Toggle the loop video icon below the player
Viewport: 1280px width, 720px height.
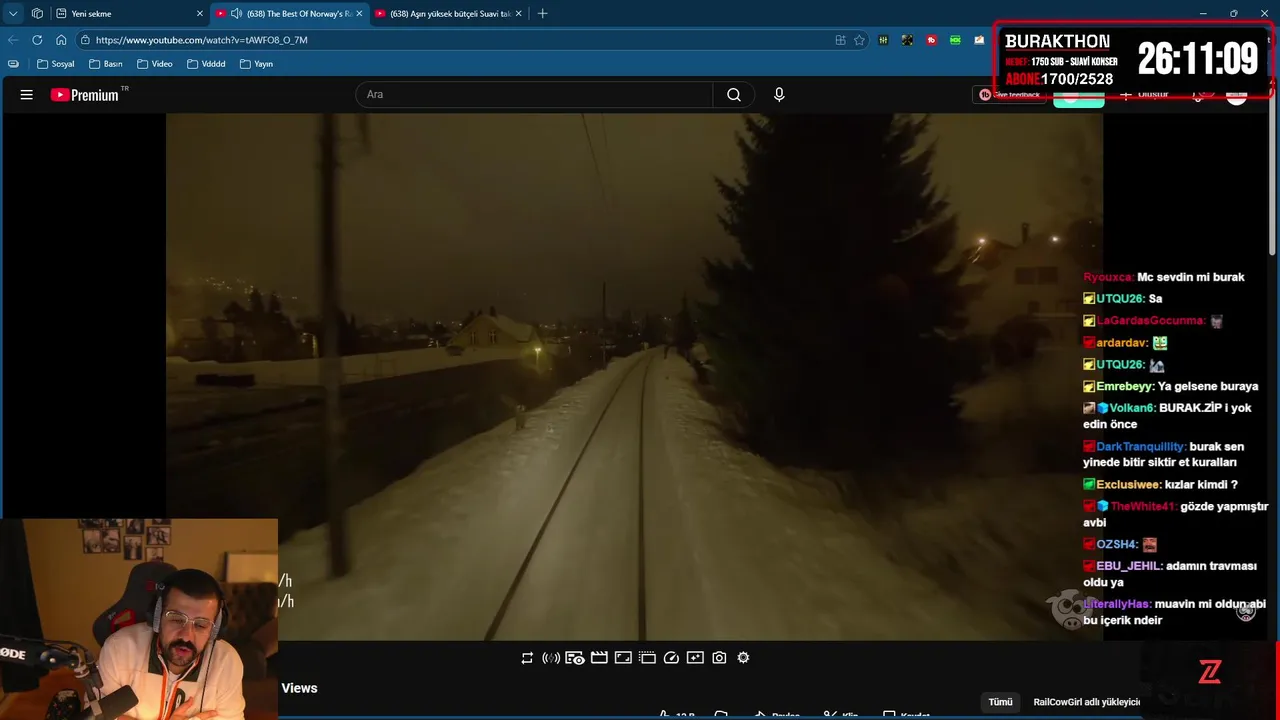[x=527, y=658]
